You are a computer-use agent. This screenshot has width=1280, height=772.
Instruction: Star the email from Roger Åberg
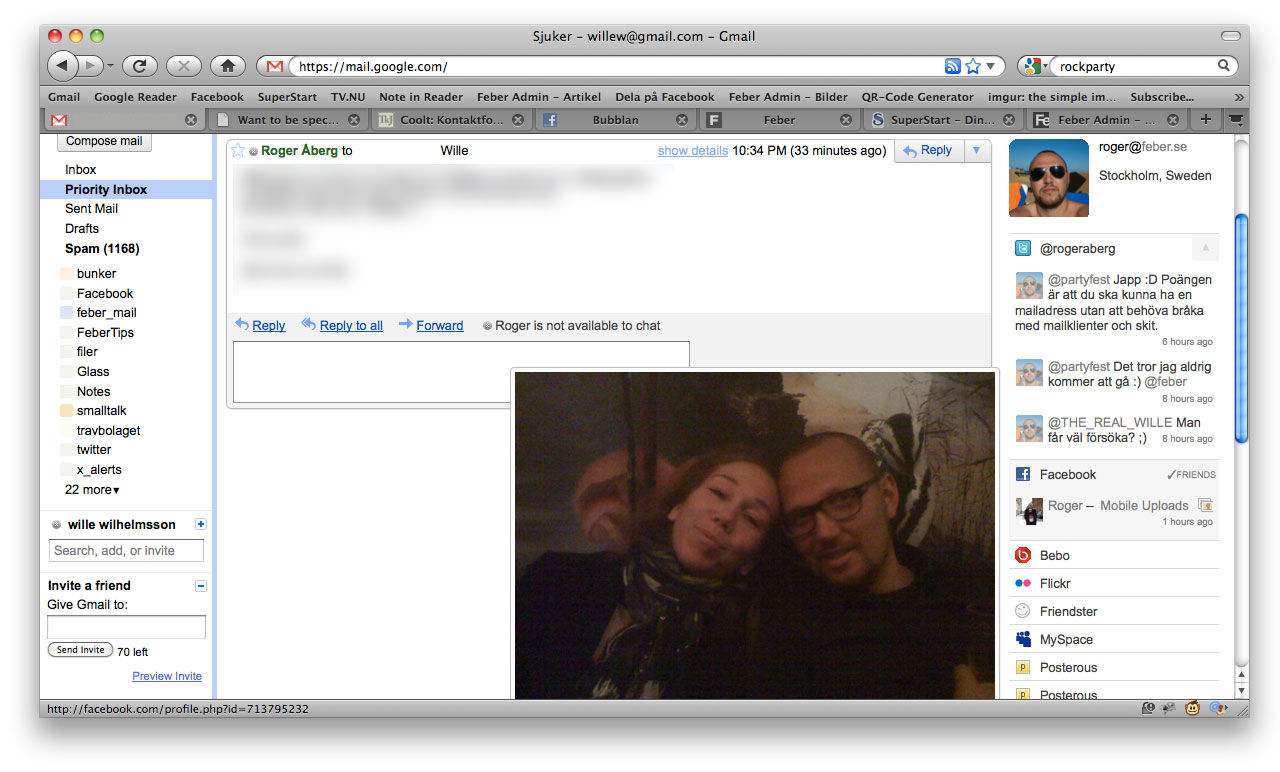click(237, 150)
